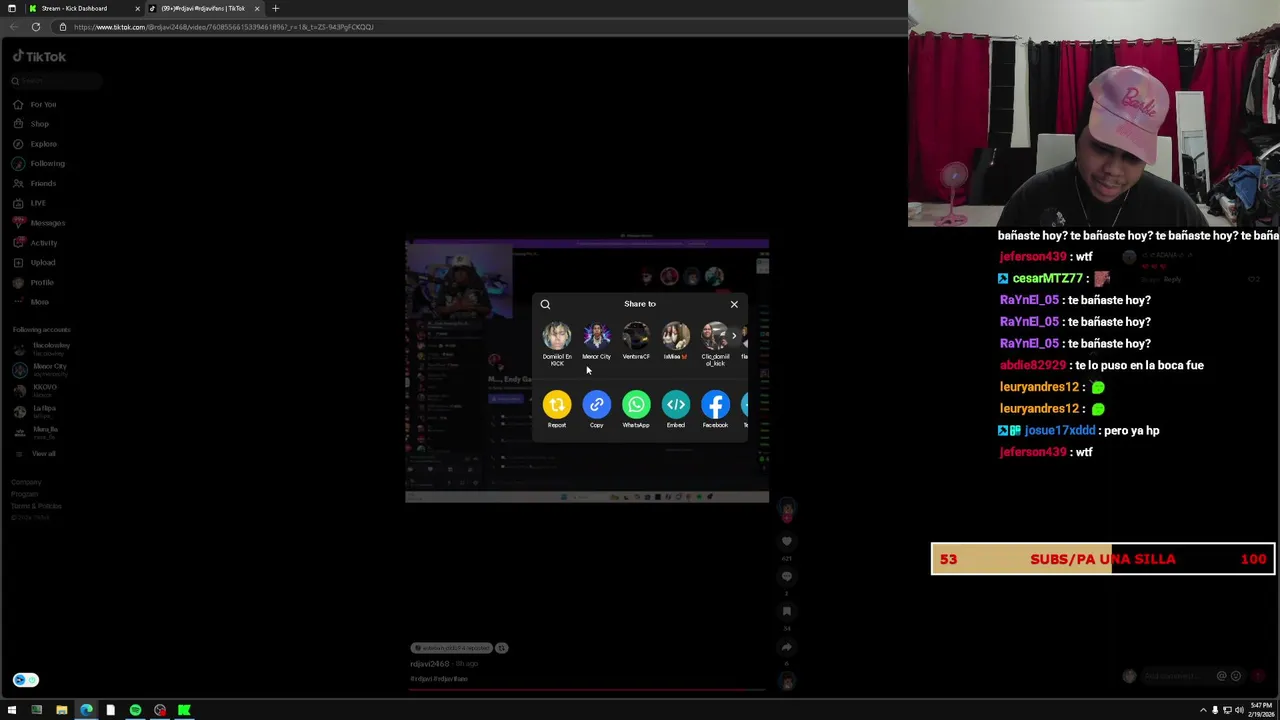Close the Kick Dashboard tab
Screen dimensions: 1280x720
point(137,8)
